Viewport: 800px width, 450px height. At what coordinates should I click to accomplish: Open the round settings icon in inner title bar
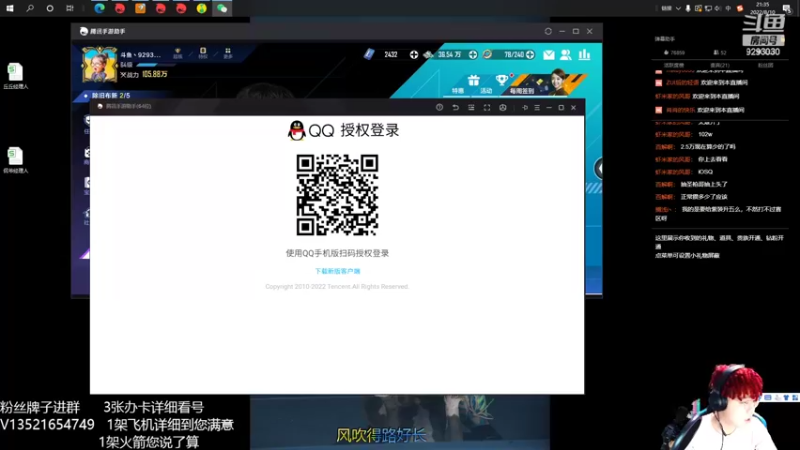point(503,108)
